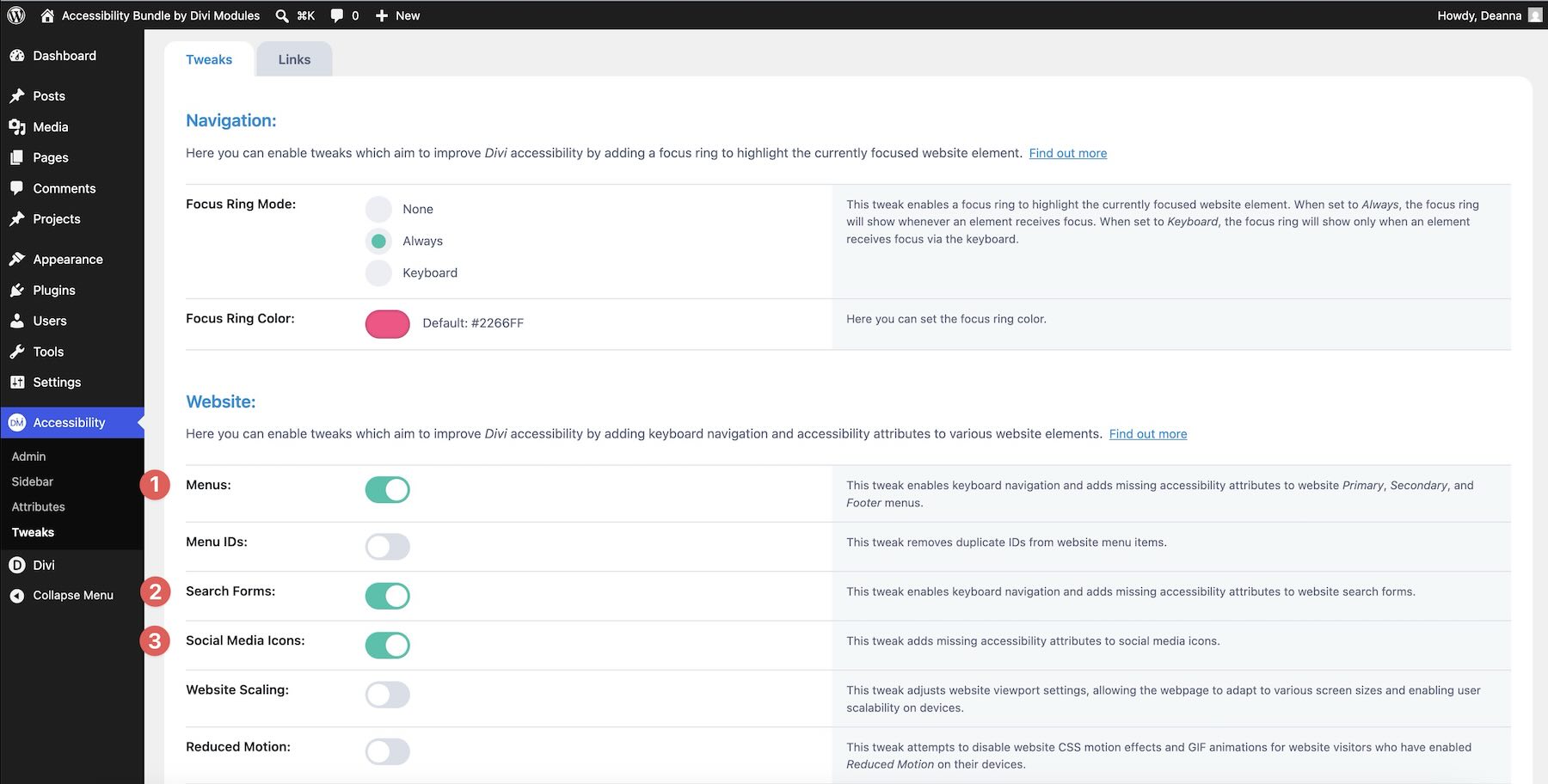Toggle the Menus tweak switch
Viewport: 1548px width, 784px height.
pyautogui.click(x=388, y=490)
